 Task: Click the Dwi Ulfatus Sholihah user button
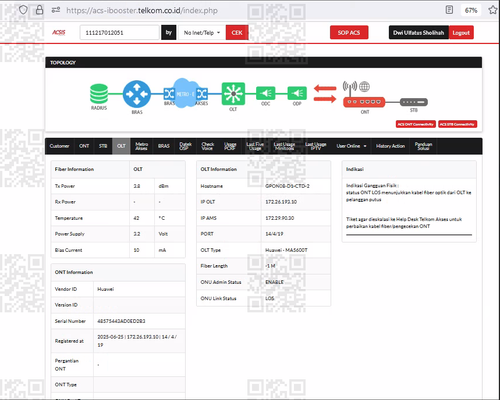[x=419, y=33]
